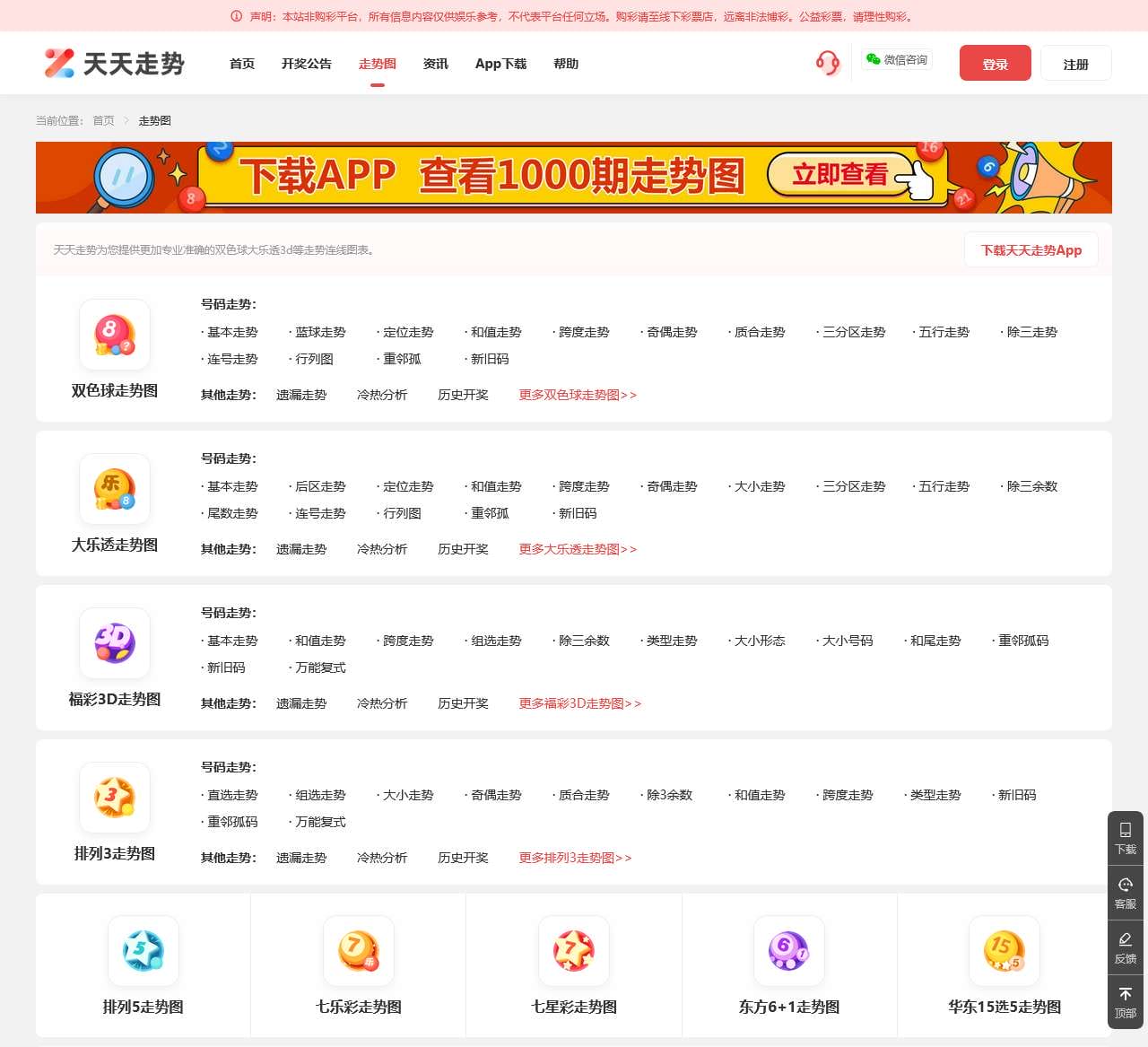Viewport: 1148px width, 1047px height.
Task: Click the 顶部 back-to-top icon
Action: point(1126,1002)
